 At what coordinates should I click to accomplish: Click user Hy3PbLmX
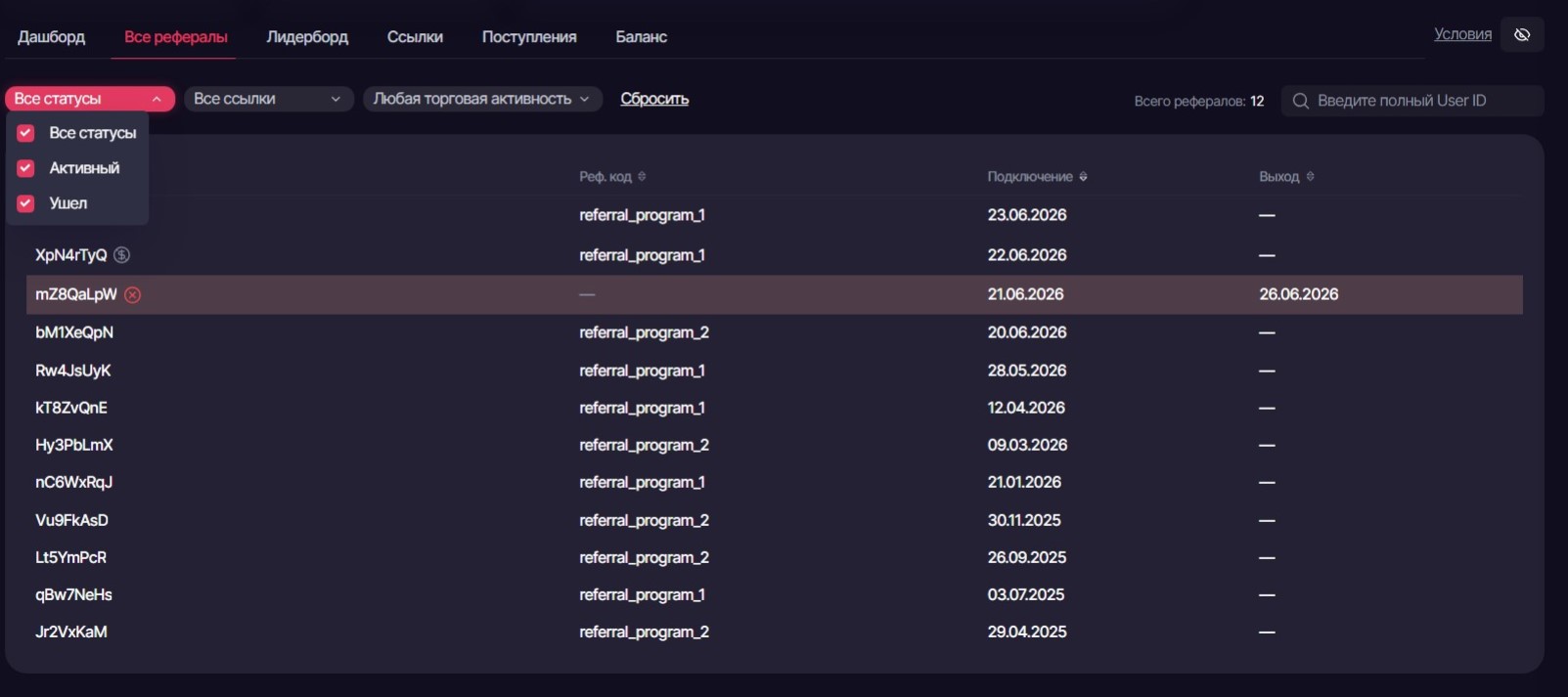(74, 445)
